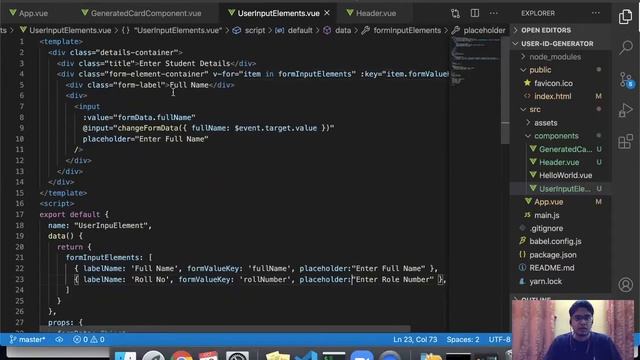
Task: Open the Search view in activity bar
Action: (x=625, y=47)
